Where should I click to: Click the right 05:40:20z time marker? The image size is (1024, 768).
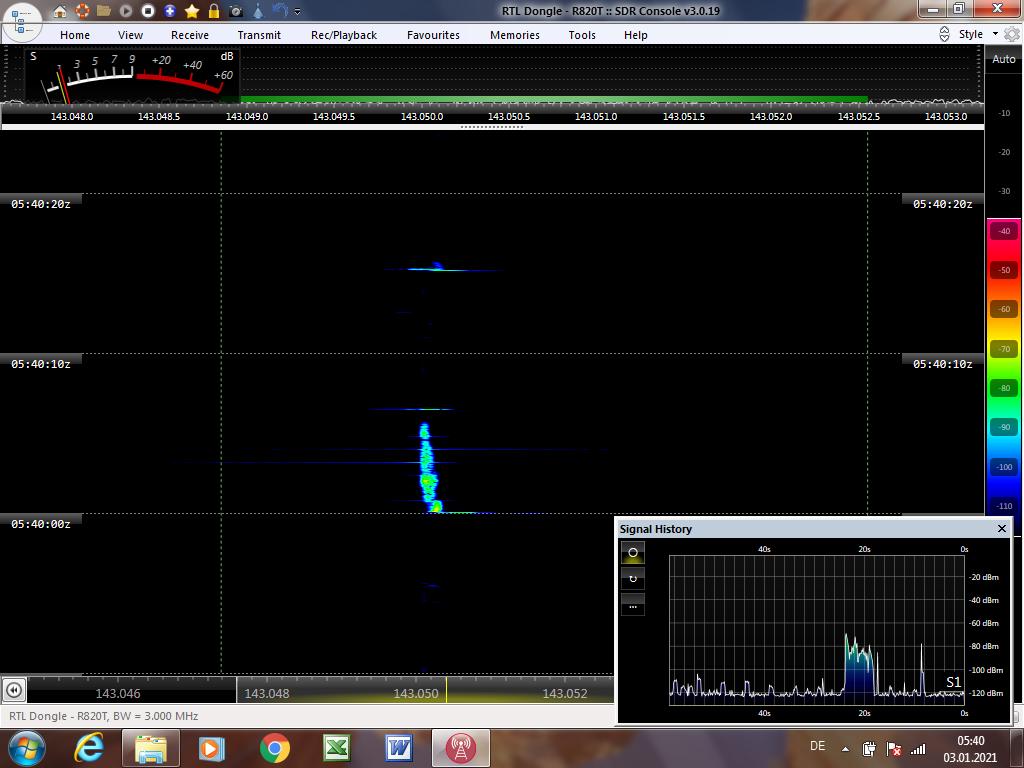[942, 204]
